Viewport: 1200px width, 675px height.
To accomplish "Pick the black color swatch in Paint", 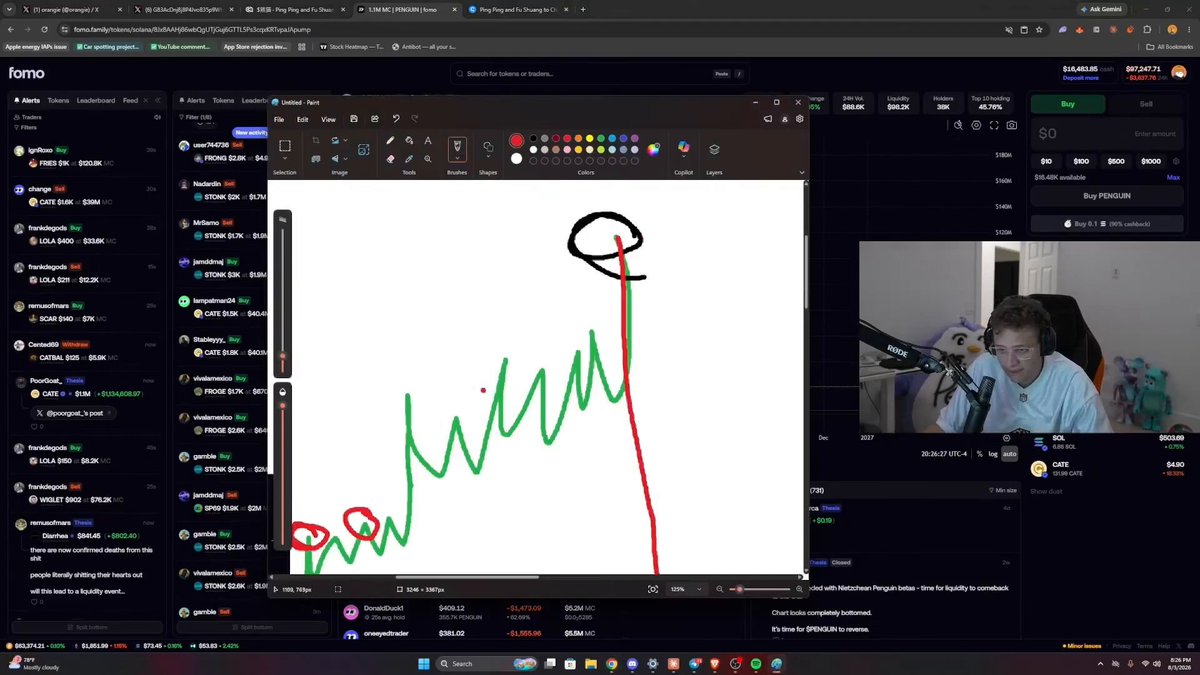I will coord(533,139).
